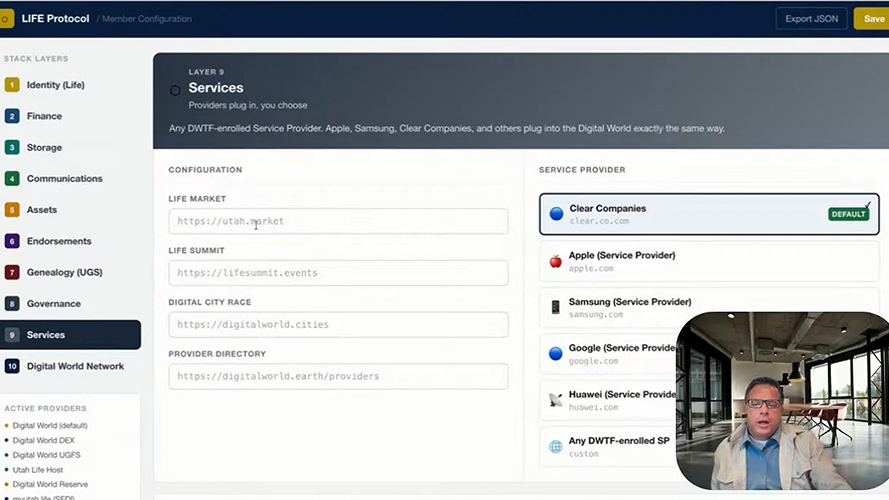Click Digital World (default) active provider

pyautogui.click(x=50, y=425)
